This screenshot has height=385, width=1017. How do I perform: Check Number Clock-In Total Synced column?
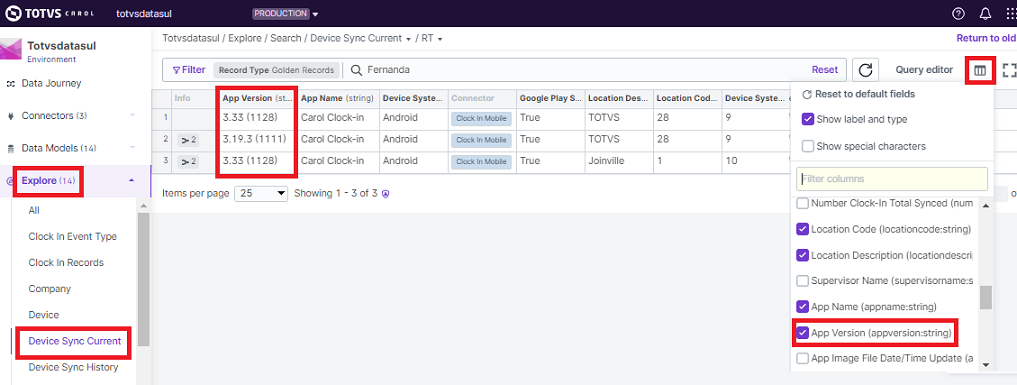tap(802, 204)
